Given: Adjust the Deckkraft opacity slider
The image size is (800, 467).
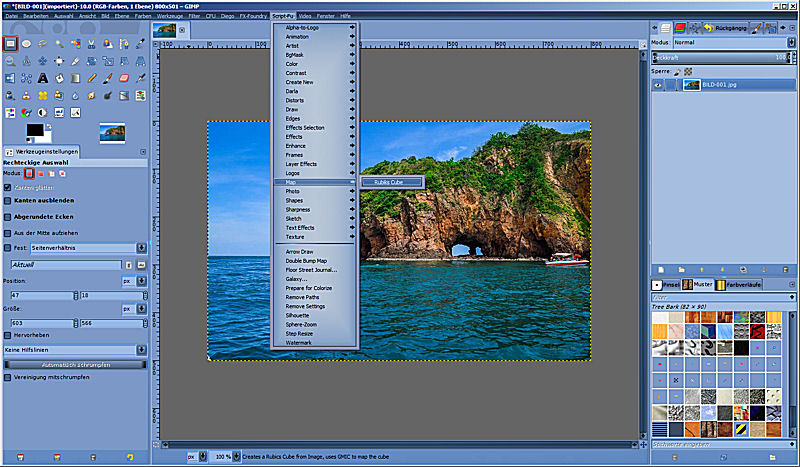Looking at the screenshot, I should pyautogui.click(x=723, y=58).
